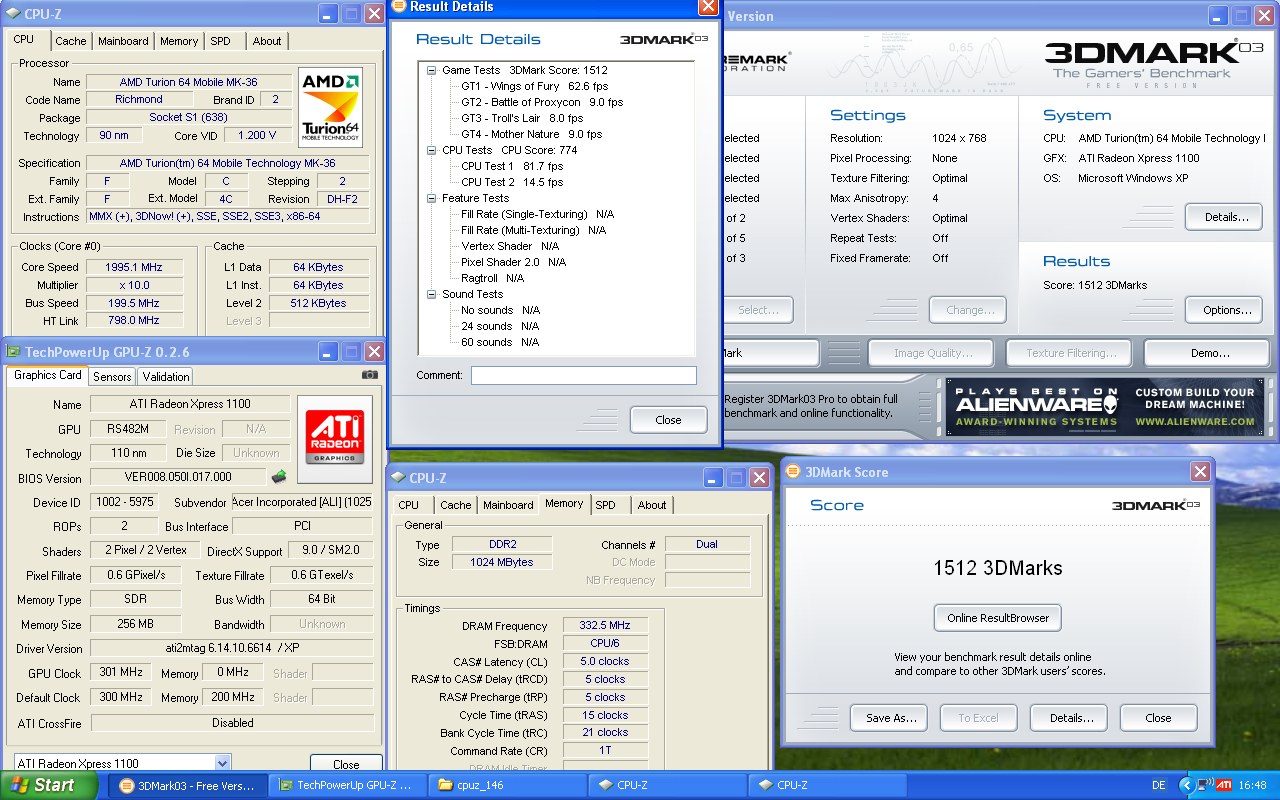Collapse the Game Tests tree node
The width and height of the screenshot is (1280, 800).
click(432, 70)
